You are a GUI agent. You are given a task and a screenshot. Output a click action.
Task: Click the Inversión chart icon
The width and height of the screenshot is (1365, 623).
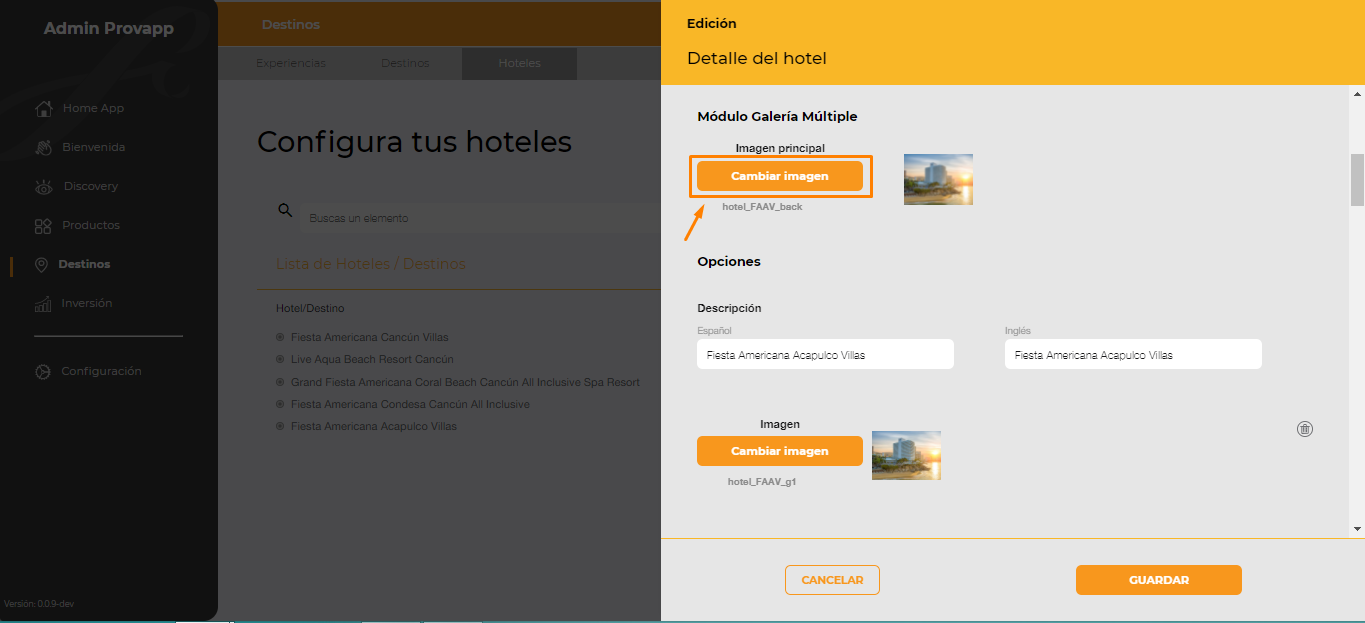click(43, 303)
